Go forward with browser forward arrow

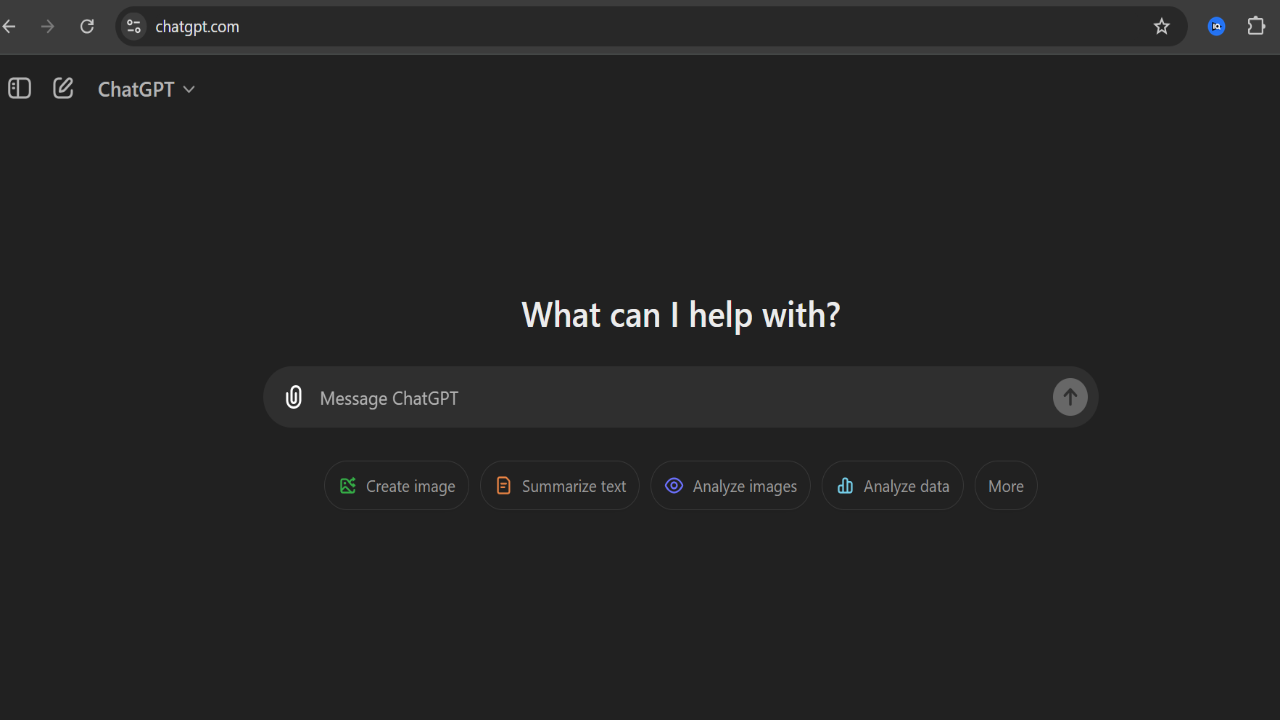click(47, 27)
